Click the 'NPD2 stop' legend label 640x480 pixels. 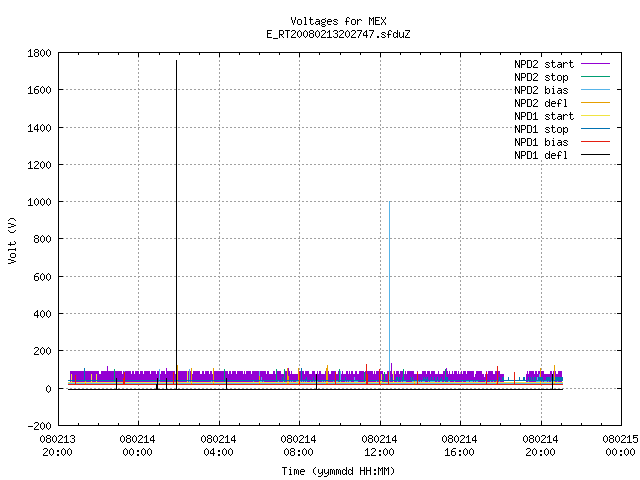click(541, 77)
